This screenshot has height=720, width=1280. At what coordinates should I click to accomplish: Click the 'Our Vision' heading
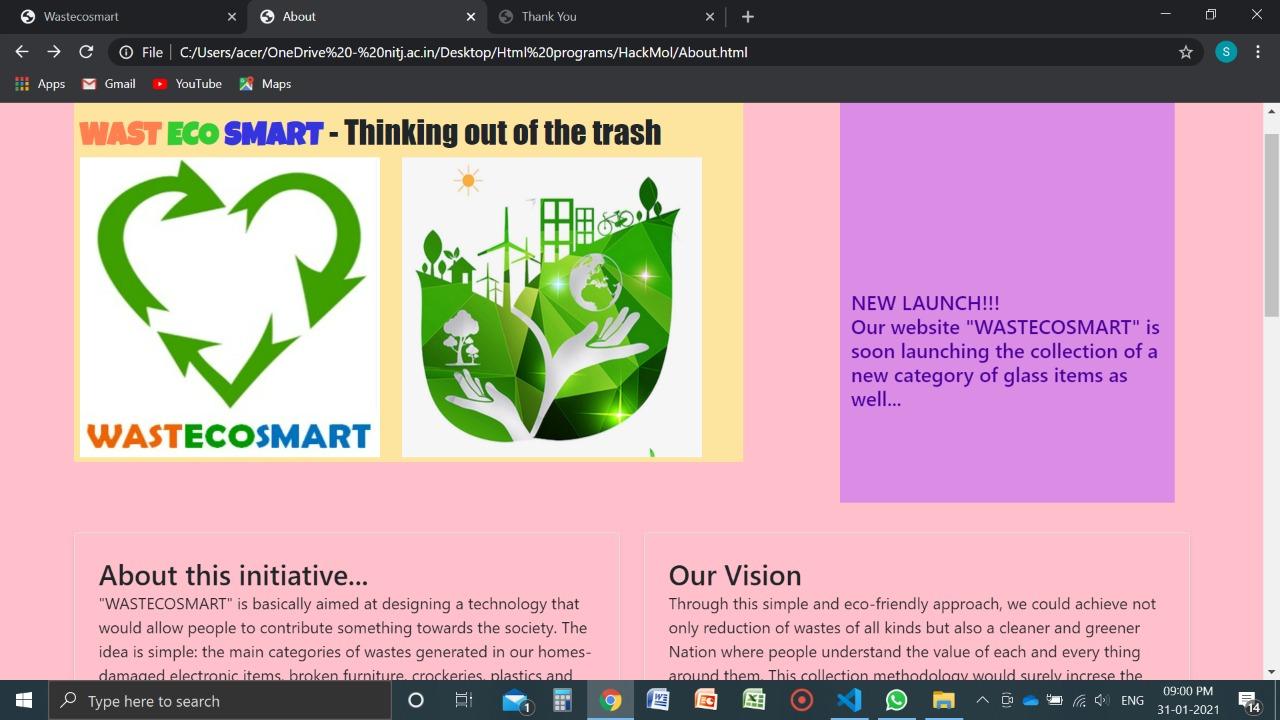(735, 575)
